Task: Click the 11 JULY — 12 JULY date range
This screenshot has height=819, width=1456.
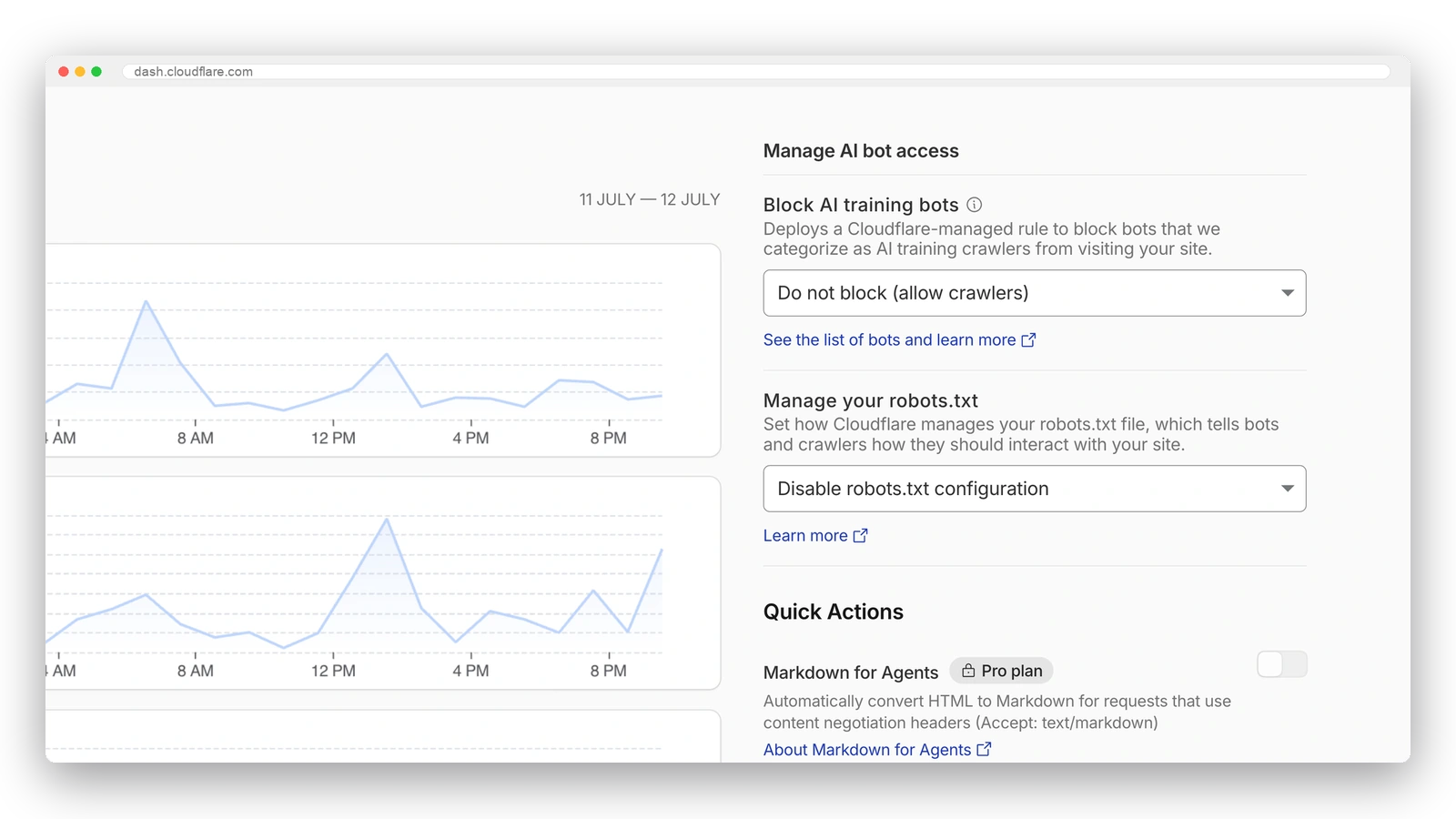Action: 650,199
